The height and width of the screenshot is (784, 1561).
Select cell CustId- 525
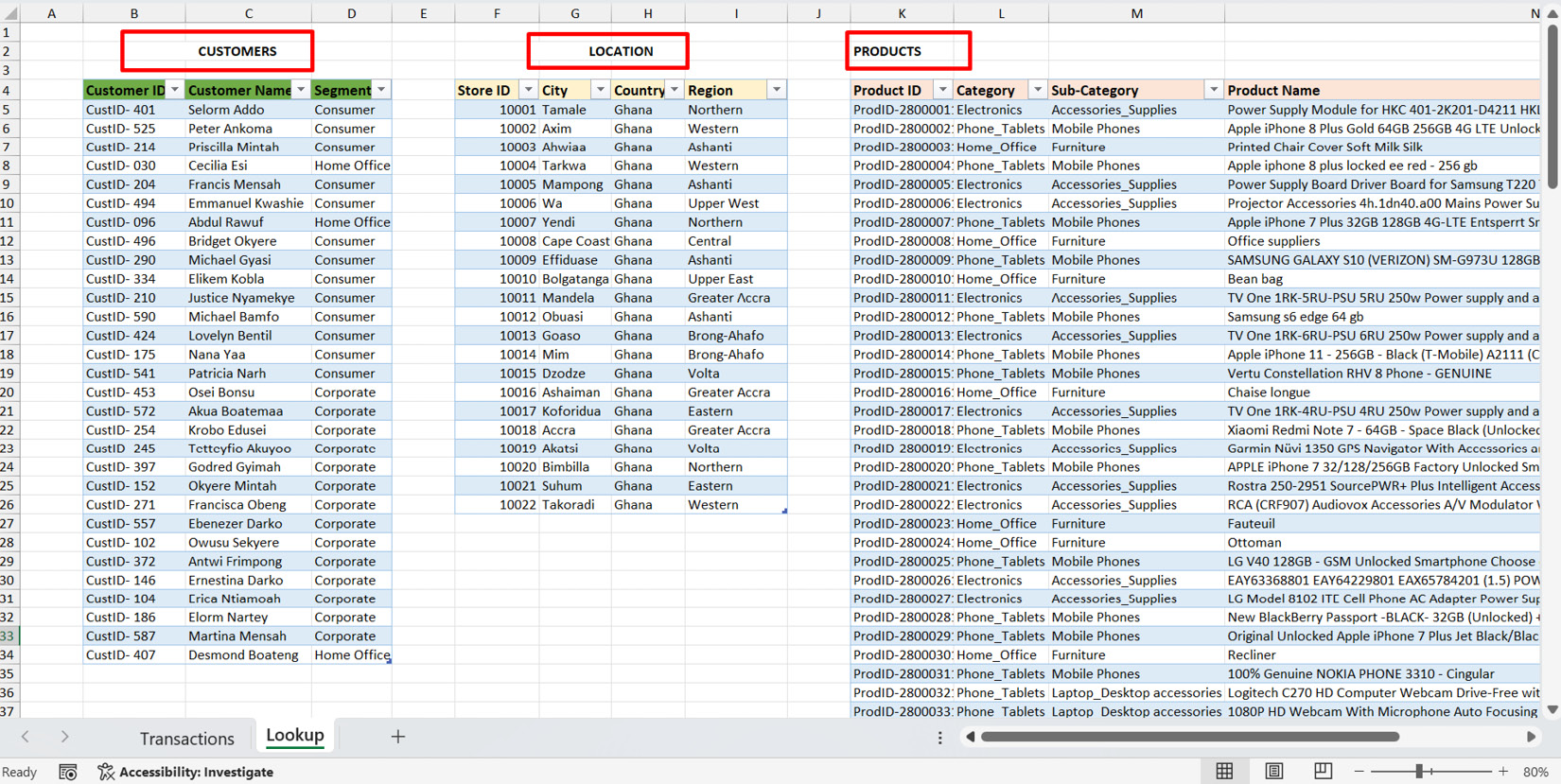(x=134, y=129)
